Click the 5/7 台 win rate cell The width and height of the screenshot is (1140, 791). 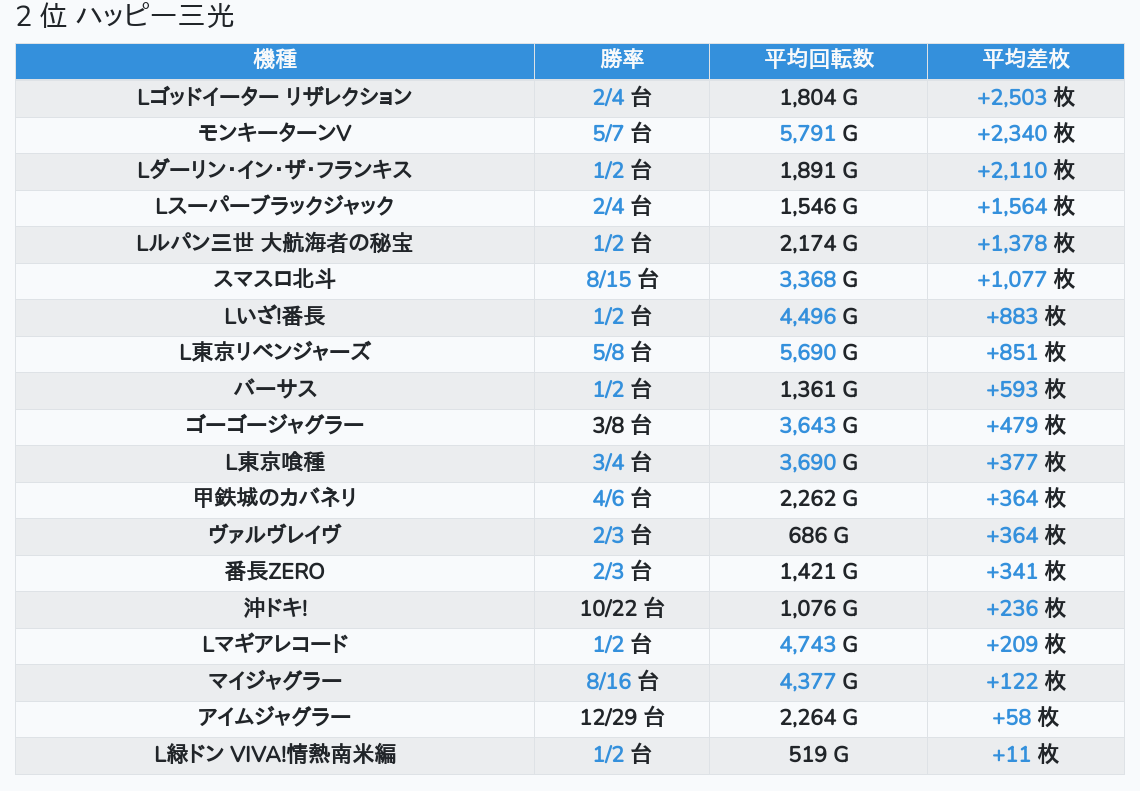(x=622, y=133)
